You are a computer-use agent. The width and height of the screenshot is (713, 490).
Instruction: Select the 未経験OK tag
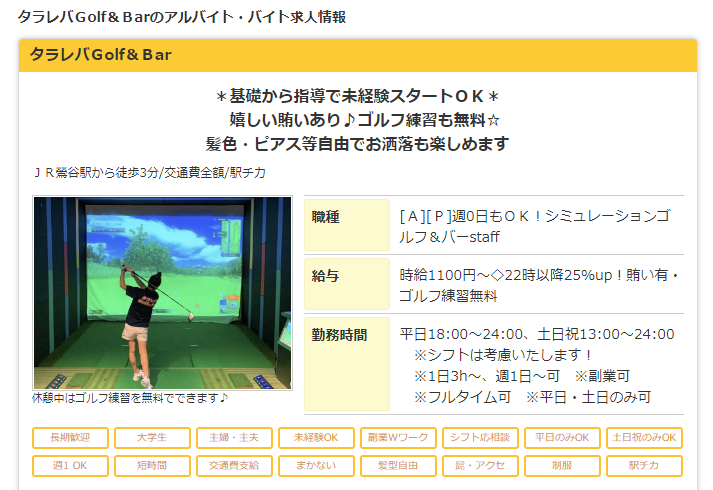tap(317, 438)
